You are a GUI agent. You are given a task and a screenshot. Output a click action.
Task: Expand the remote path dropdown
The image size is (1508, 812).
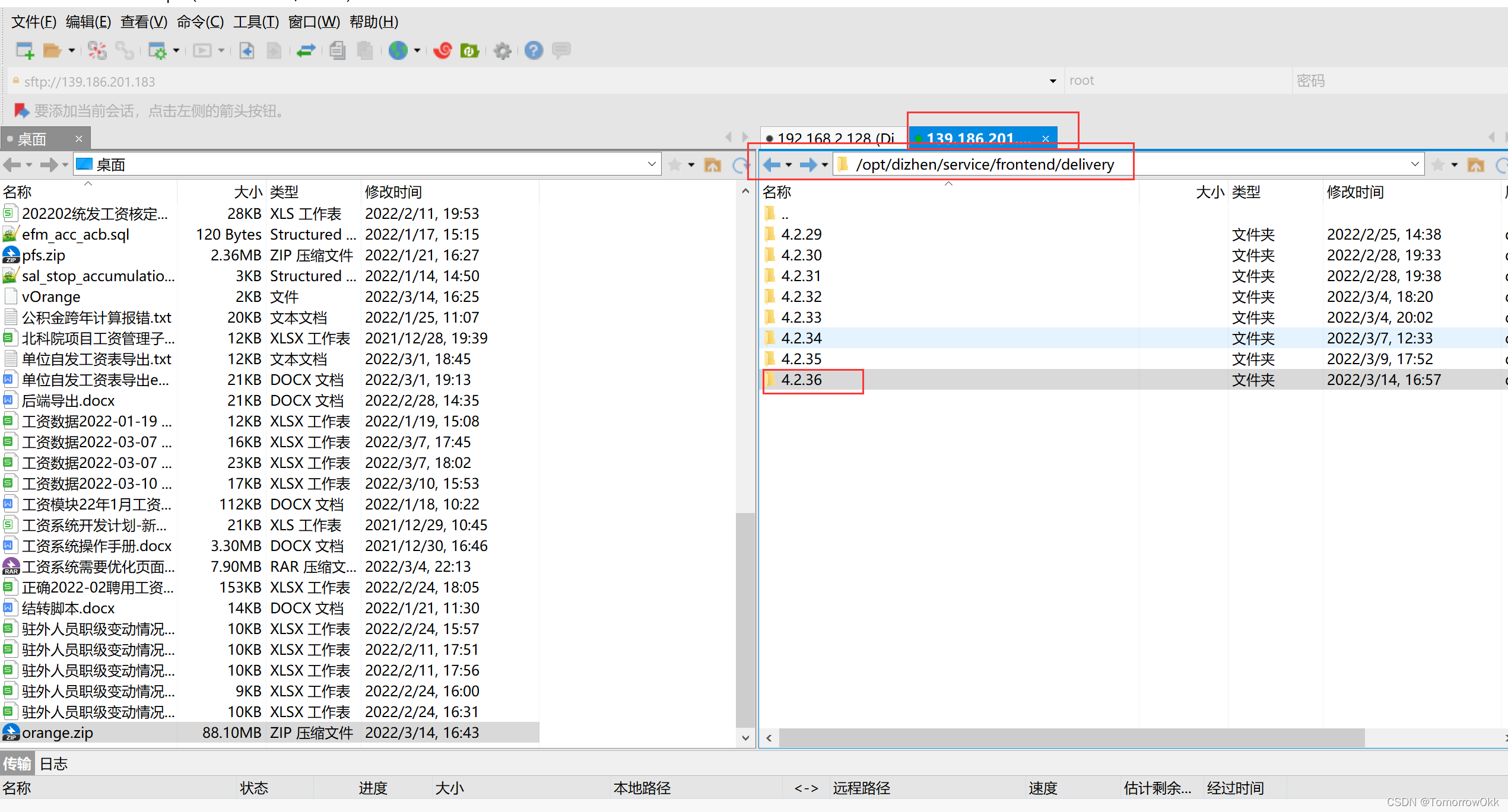click(x=1415, y=164)
